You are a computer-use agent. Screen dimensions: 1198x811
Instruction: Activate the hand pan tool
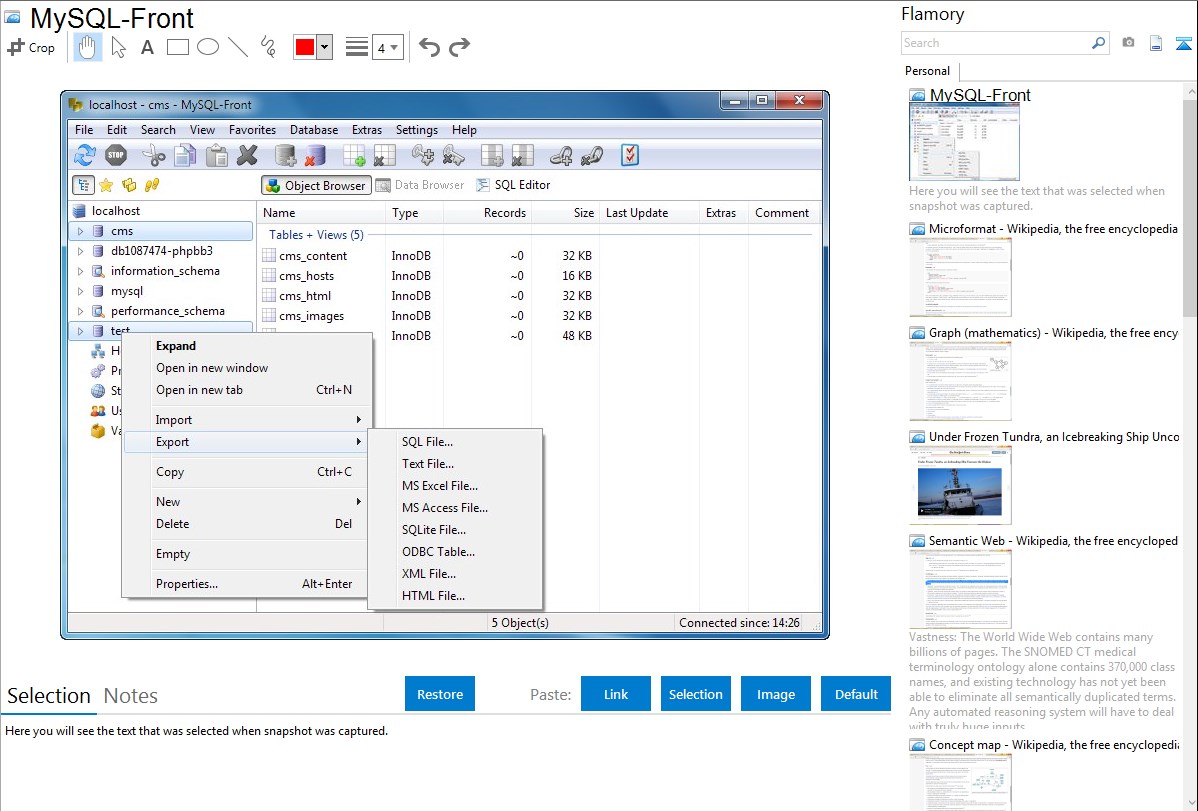pyautogui.click(x=87, y=47)
